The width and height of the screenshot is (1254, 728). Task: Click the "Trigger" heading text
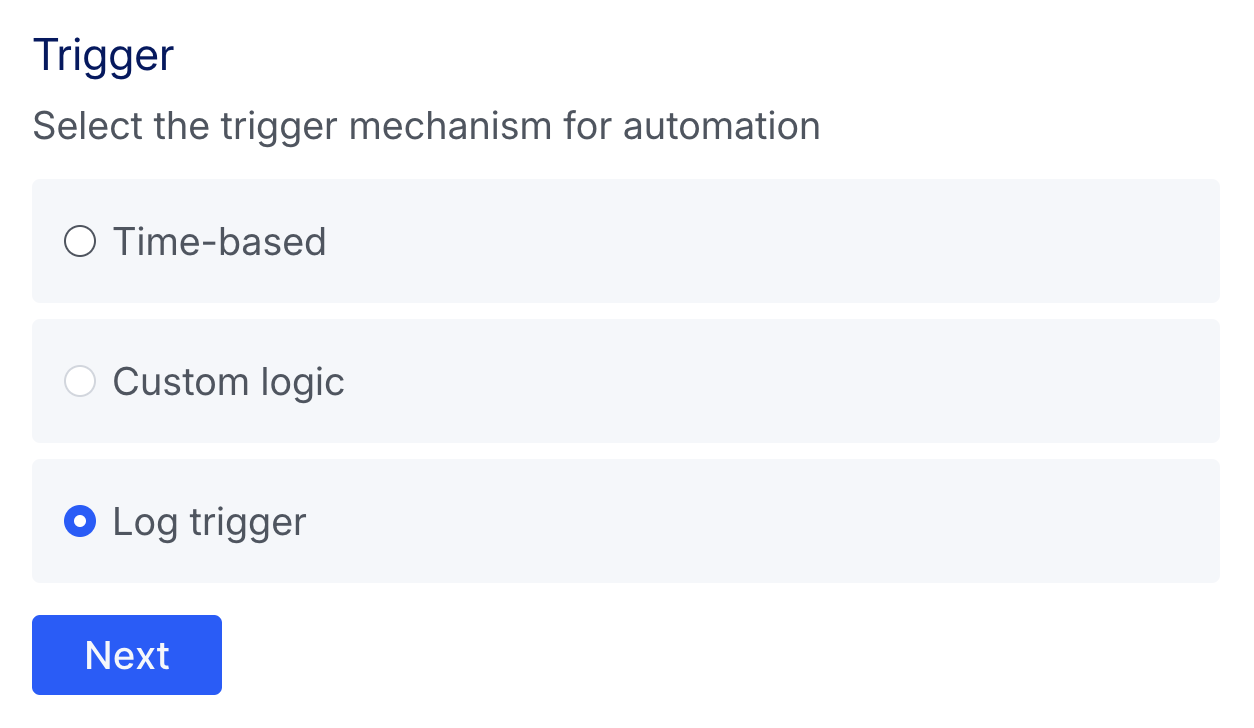coord(103,55)
